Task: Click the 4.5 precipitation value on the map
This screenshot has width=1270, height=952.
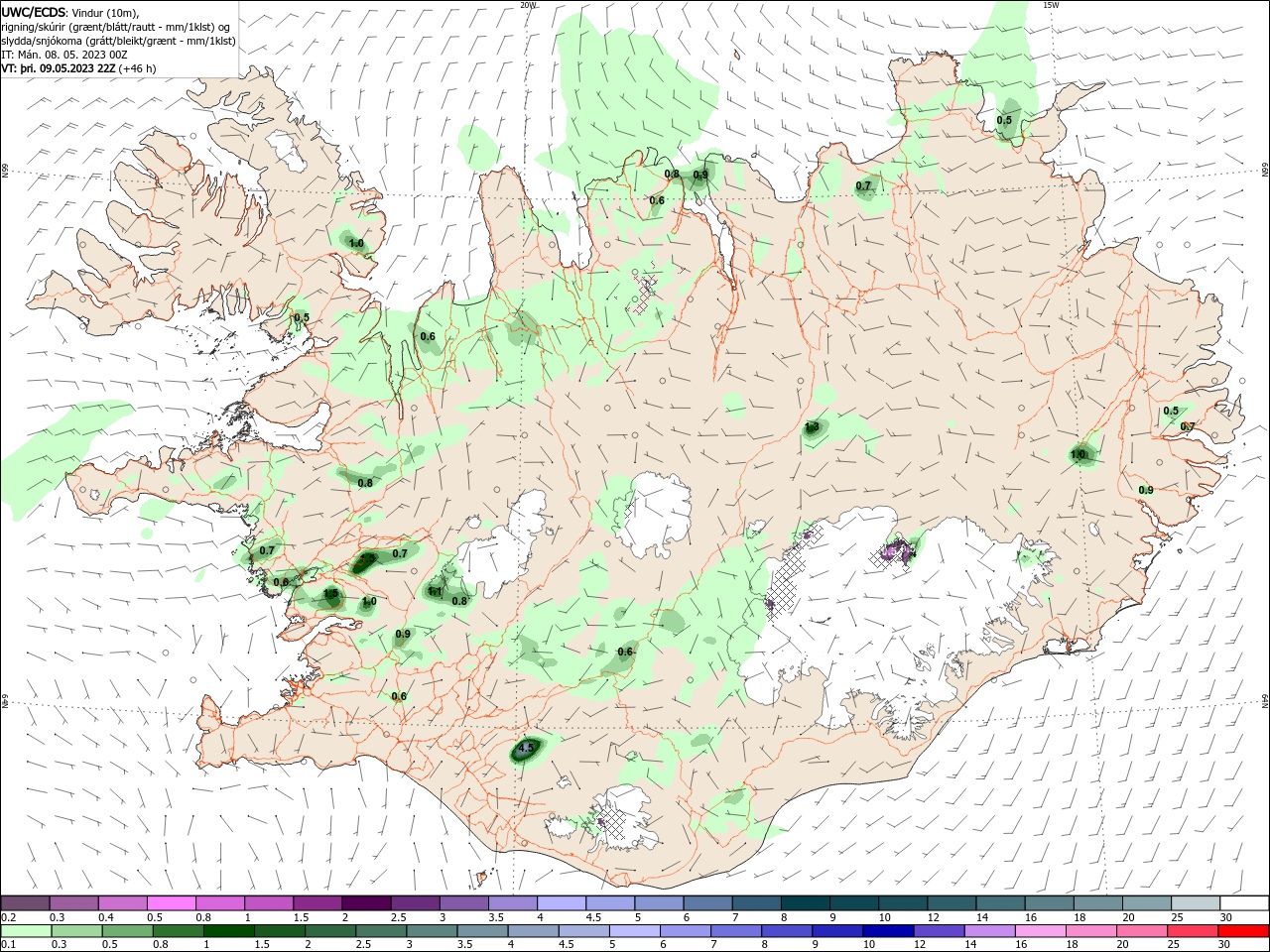Action: tap(527, 748)
